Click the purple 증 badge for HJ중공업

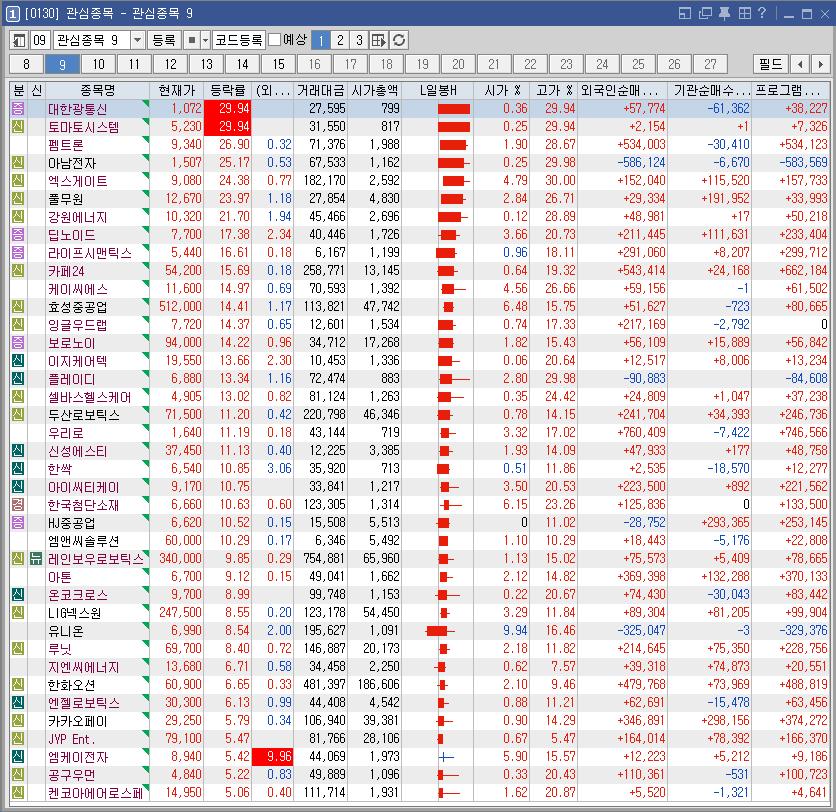click(x=18, y=522)
